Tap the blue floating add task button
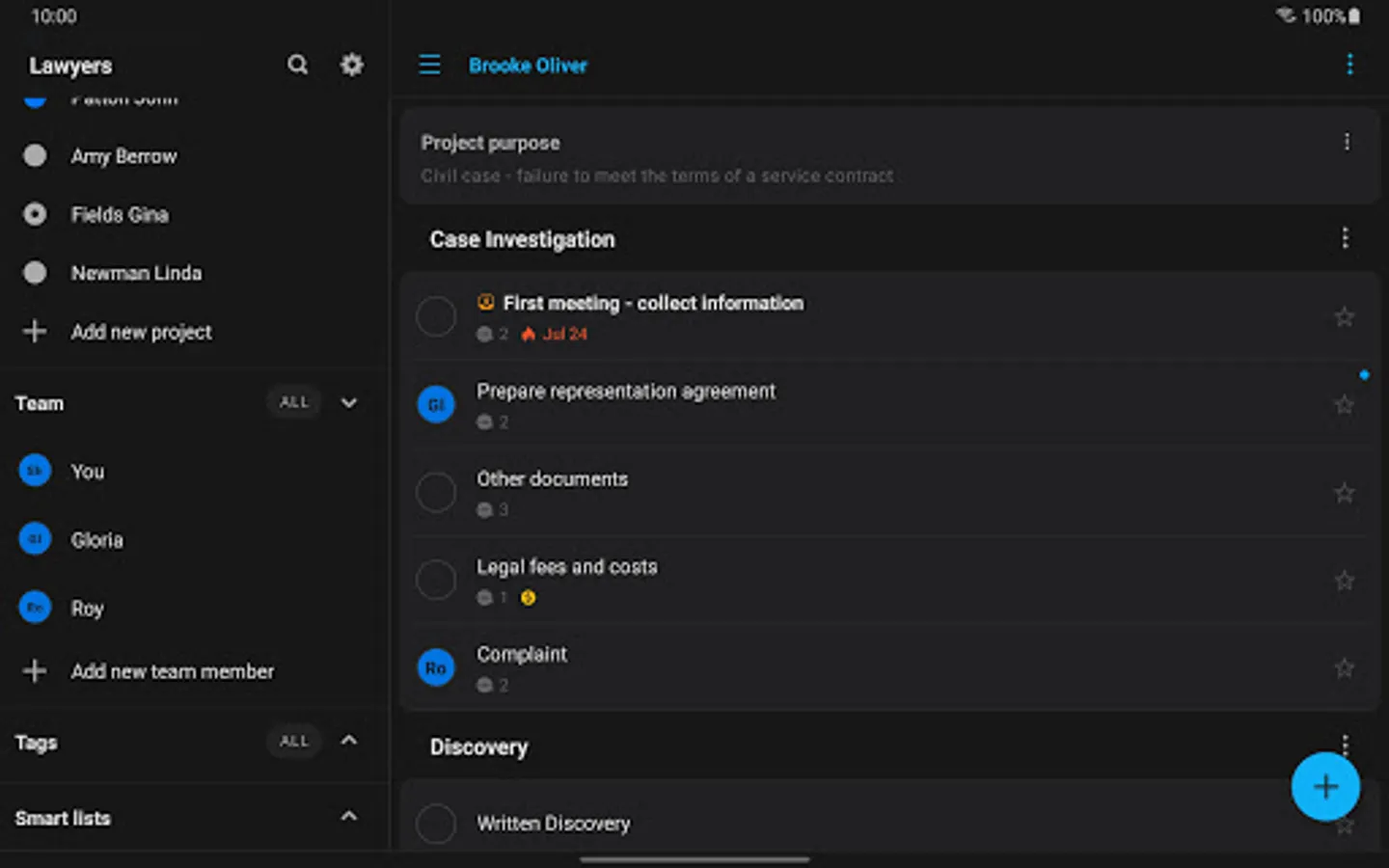The width and height of the screenshot is (1389, 868). [x=1325, y=787]
